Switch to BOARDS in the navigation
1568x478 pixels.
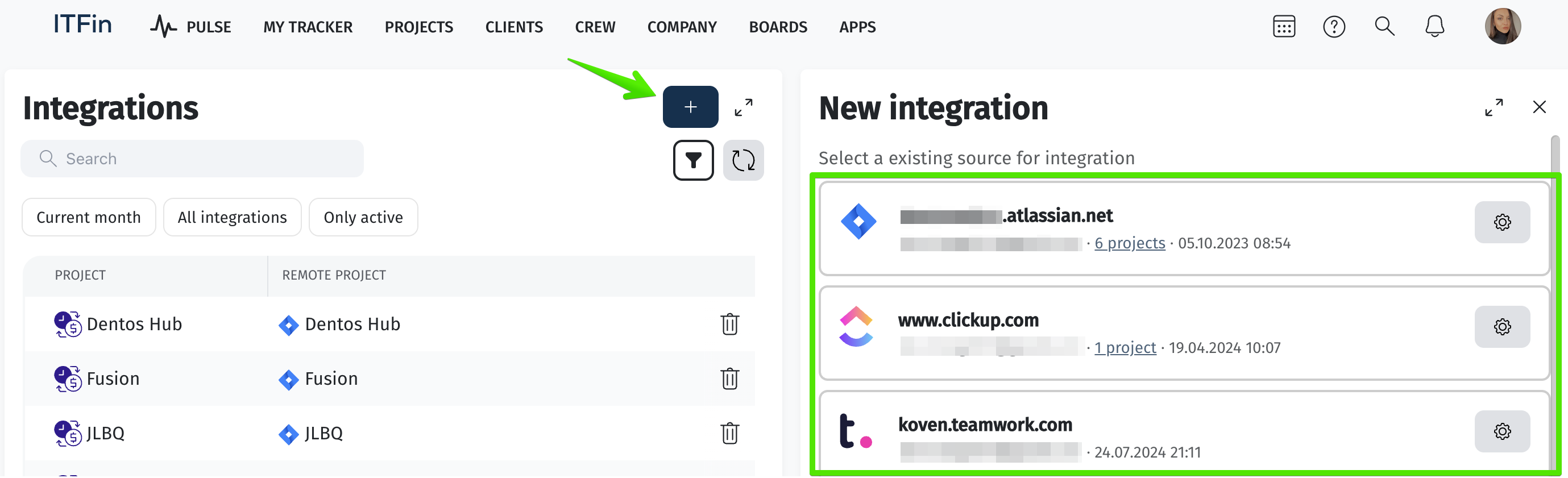coord(777,27)
